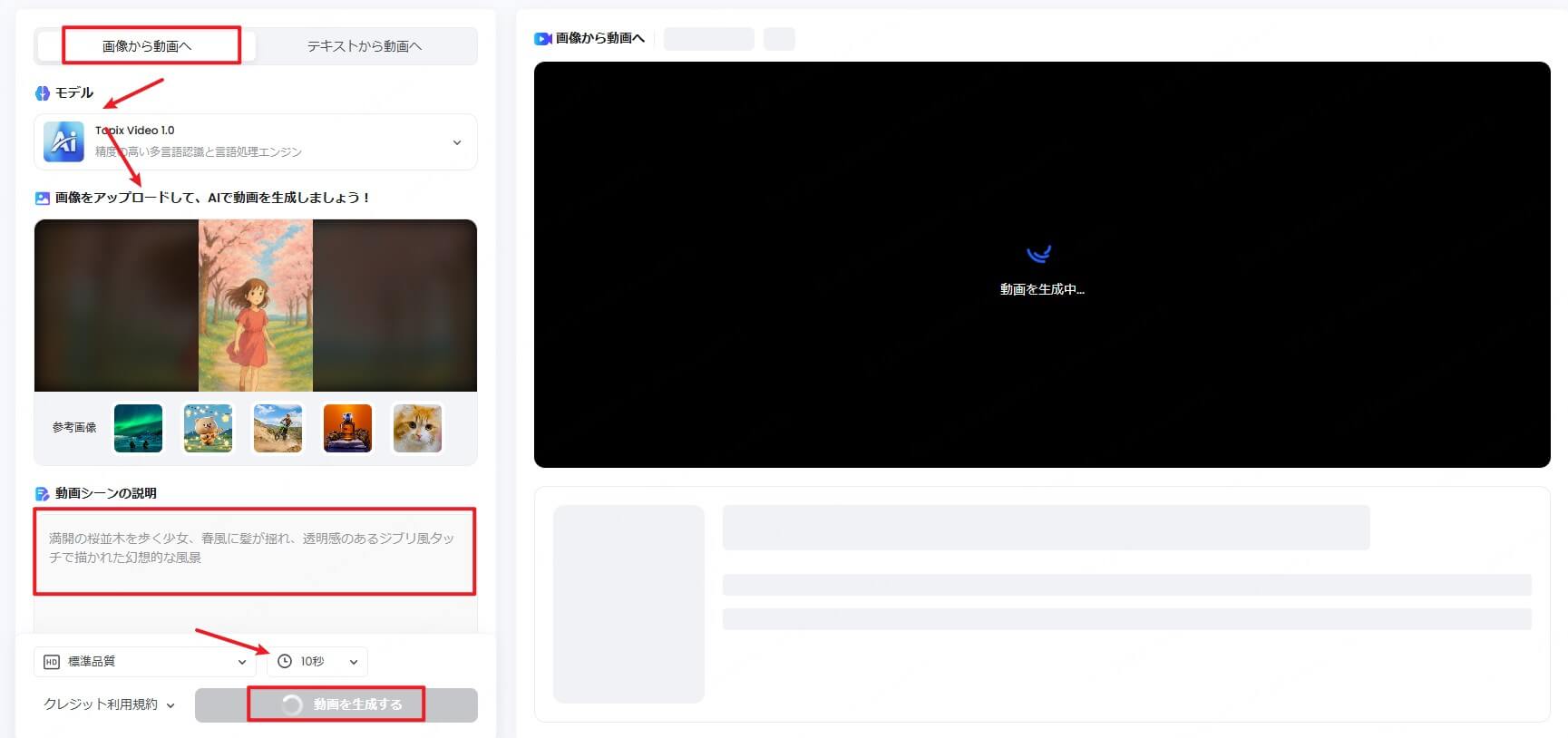The width and height of the screenshot is (1568, 738).
Task: Switch to the 画像から動画へ tab
Action: tap(147, 46)
